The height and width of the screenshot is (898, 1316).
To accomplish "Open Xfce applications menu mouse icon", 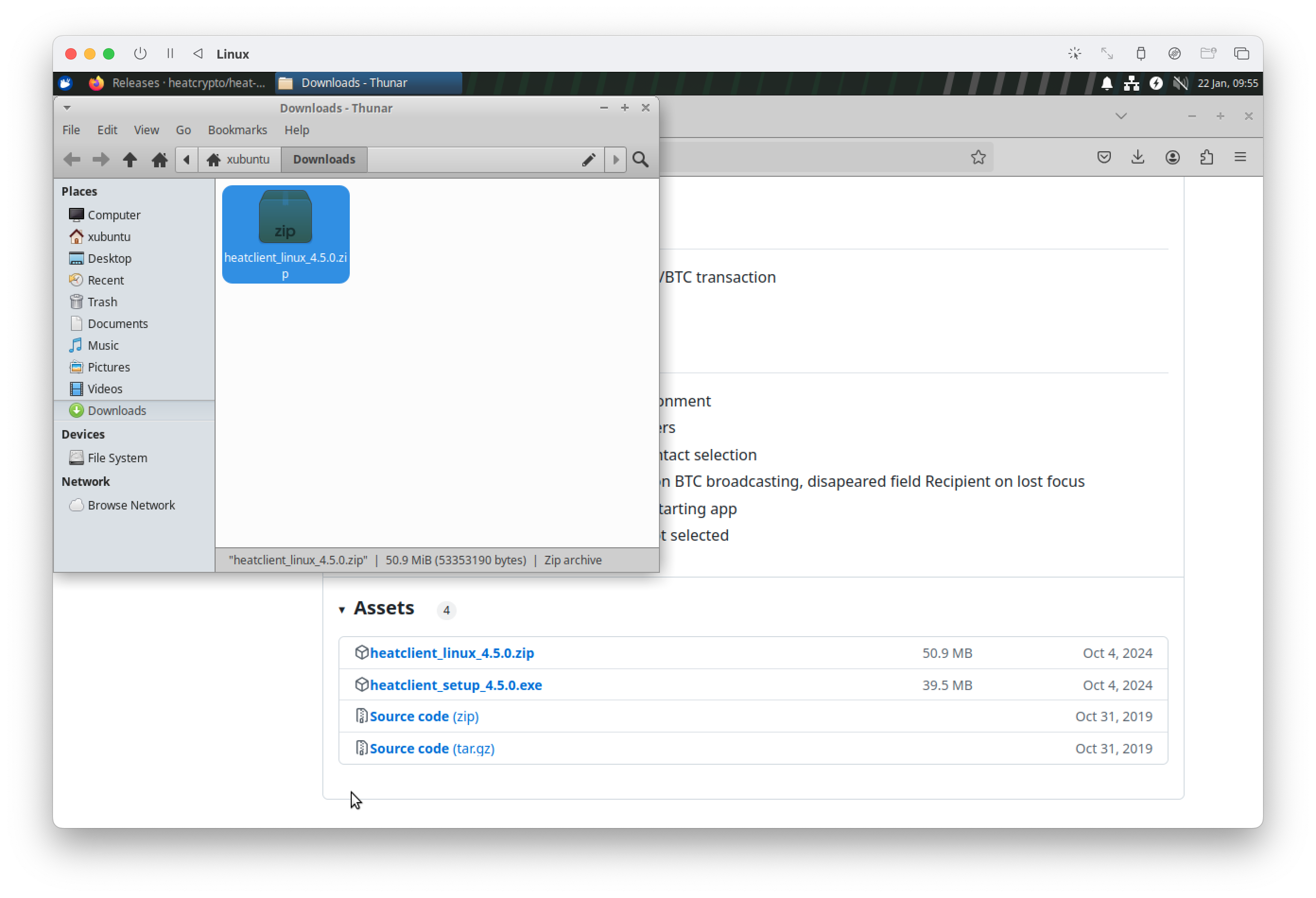I will tap(66, 83).
